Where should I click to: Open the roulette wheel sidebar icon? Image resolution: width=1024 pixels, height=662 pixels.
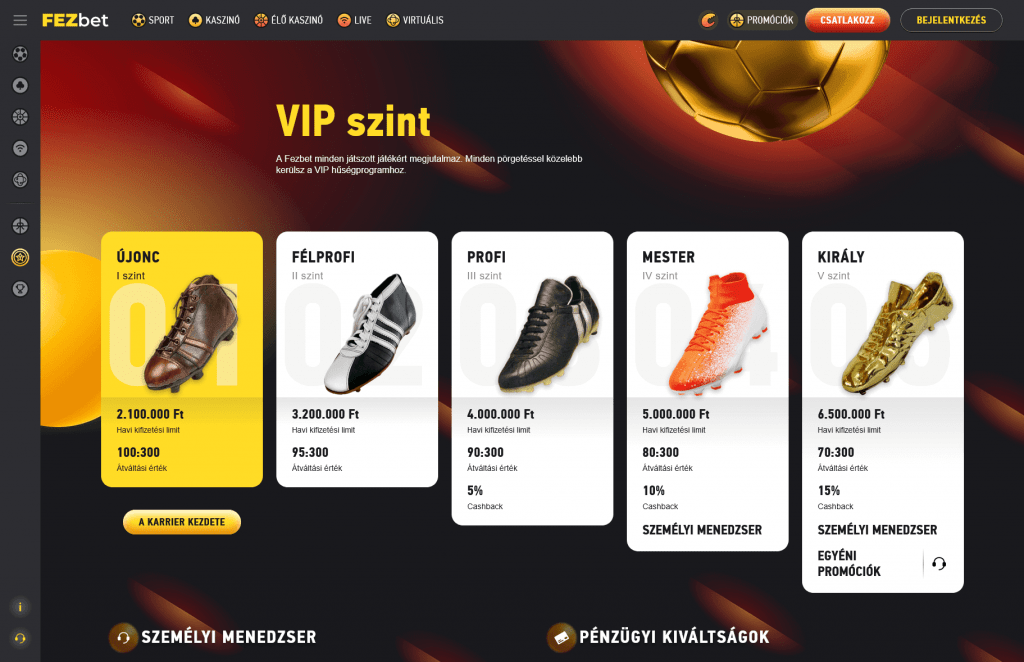pyautogui.click(x=20, y=117)
